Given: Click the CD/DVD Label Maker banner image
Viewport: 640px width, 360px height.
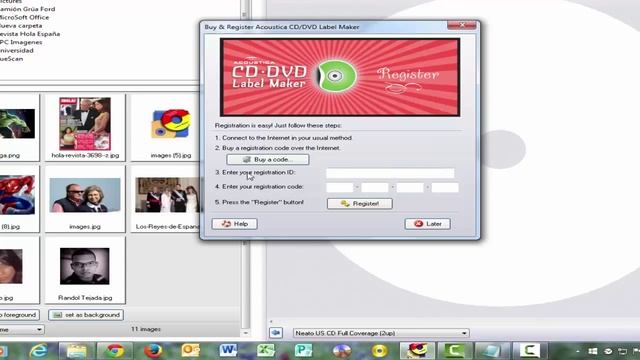Looking at the screenshot, I should tap(340, 77).
